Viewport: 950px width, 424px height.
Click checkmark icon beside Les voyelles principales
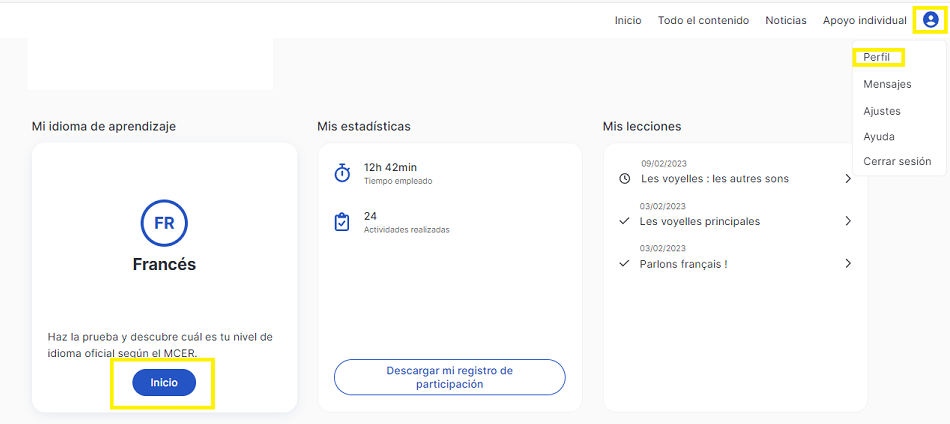click(624, 221)
